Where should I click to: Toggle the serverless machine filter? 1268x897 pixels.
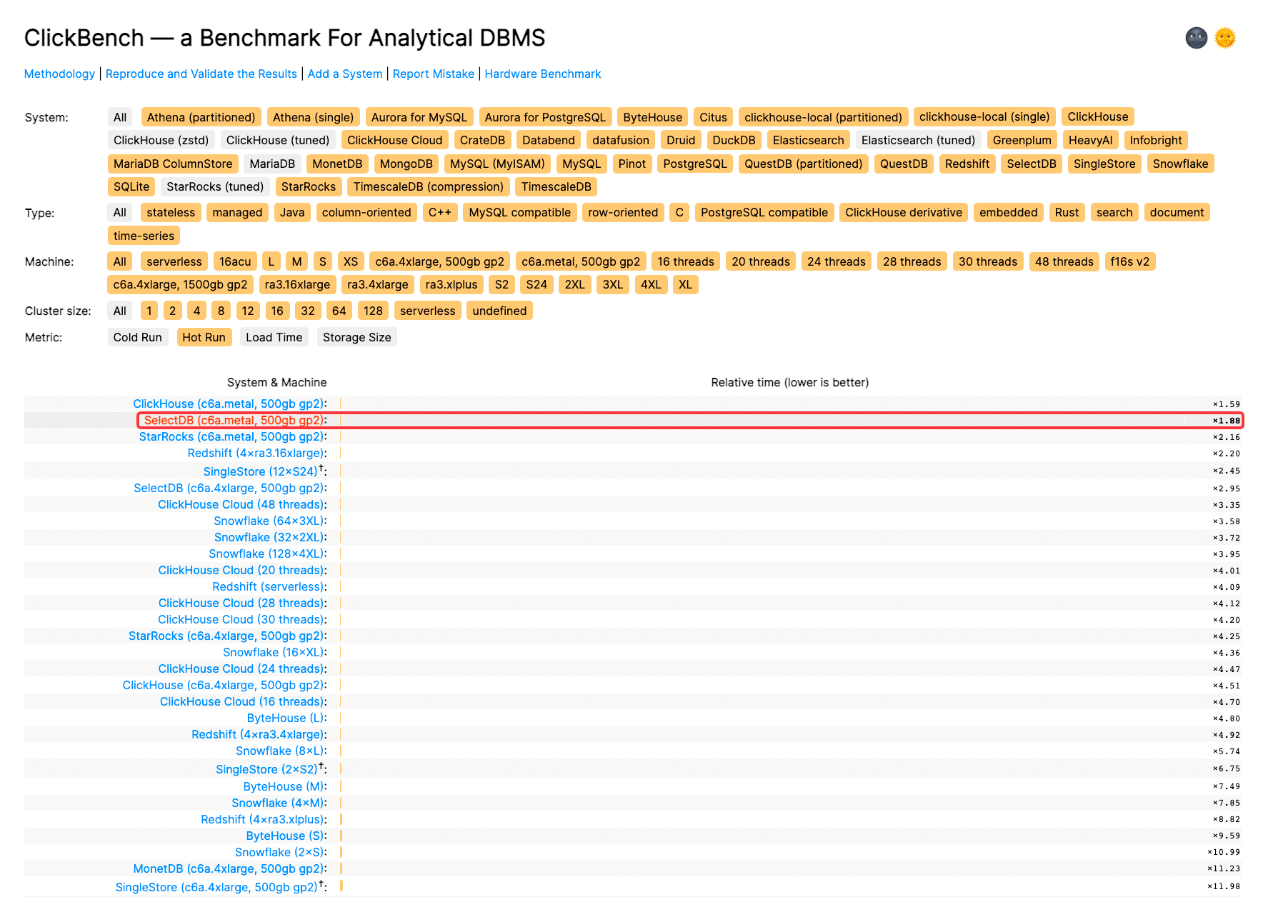173,261
